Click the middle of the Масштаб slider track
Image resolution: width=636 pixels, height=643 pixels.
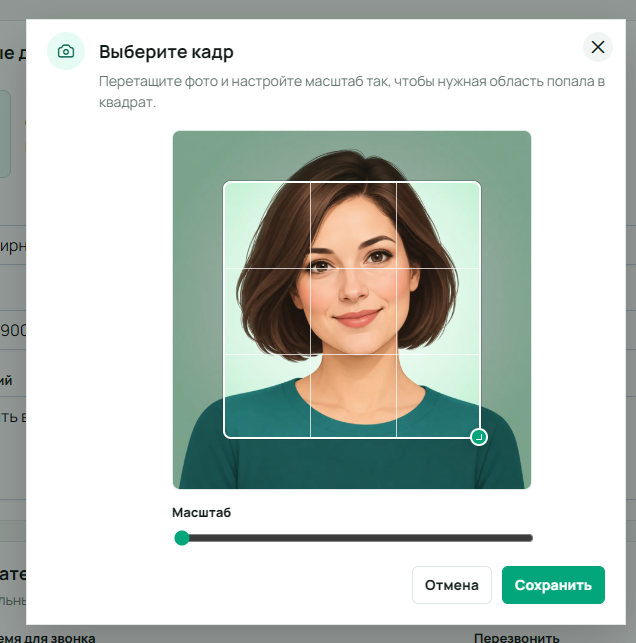tap(353, 538)
